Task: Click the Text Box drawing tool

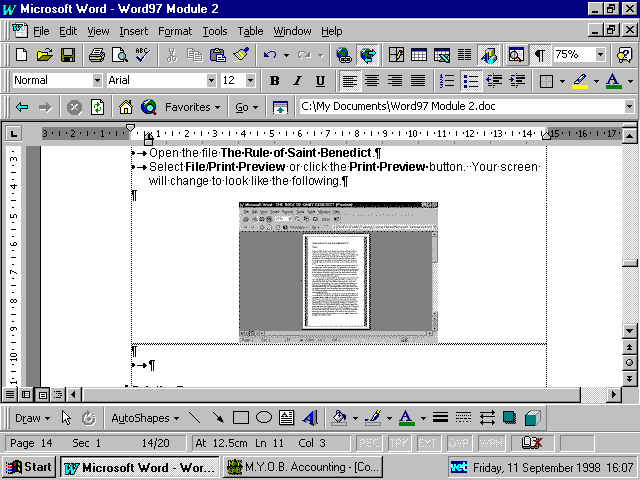Action: click(x=286, y=418)
